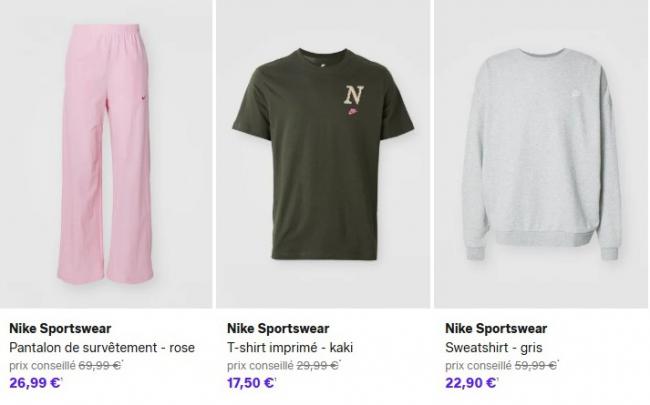Click the 17,50 € sale price

(x=252, y=382)
